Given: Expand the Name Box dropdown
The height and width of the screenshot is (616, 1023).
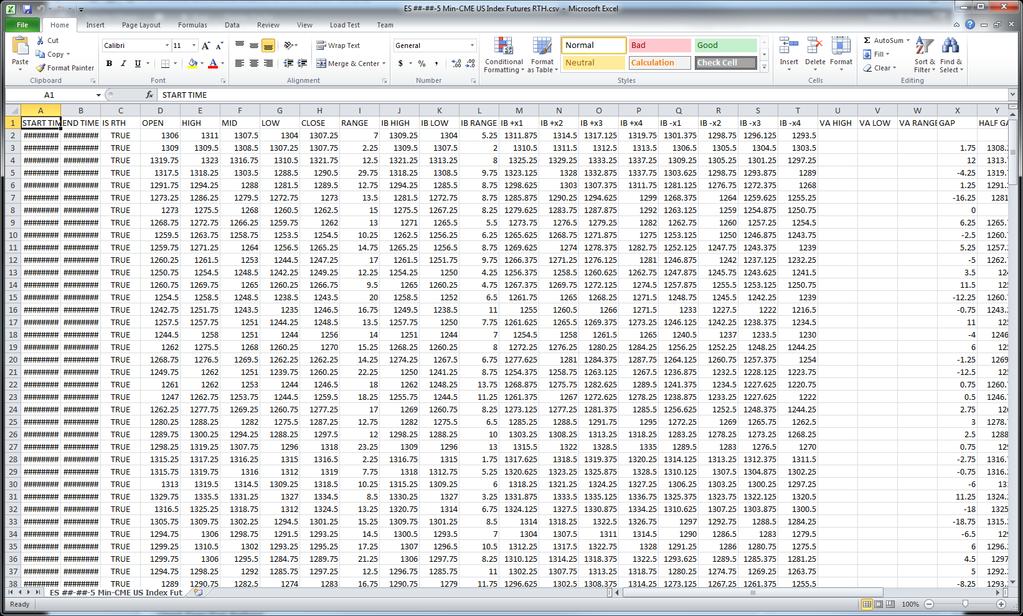Looking at the screenshot, I should pyautogui.click(x=99, y=95).
